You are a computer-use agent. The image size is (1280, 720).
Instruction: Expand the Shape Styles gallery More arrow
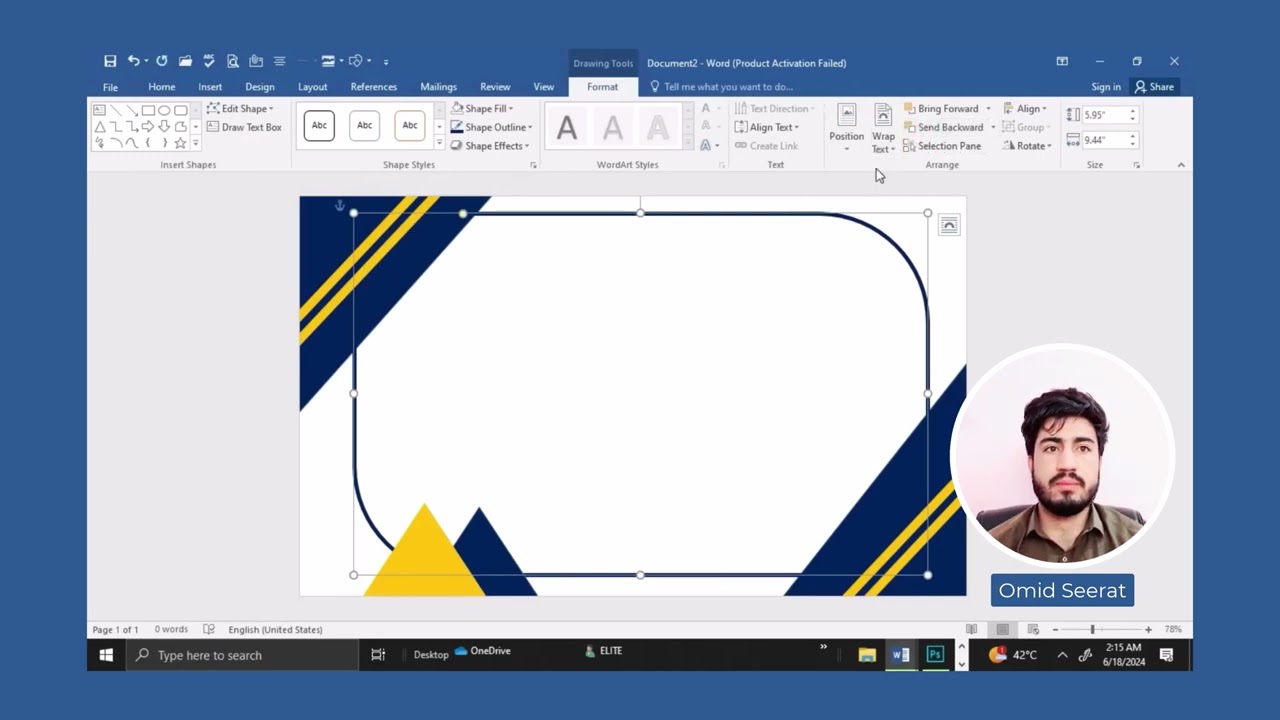(x=438, y=144)
